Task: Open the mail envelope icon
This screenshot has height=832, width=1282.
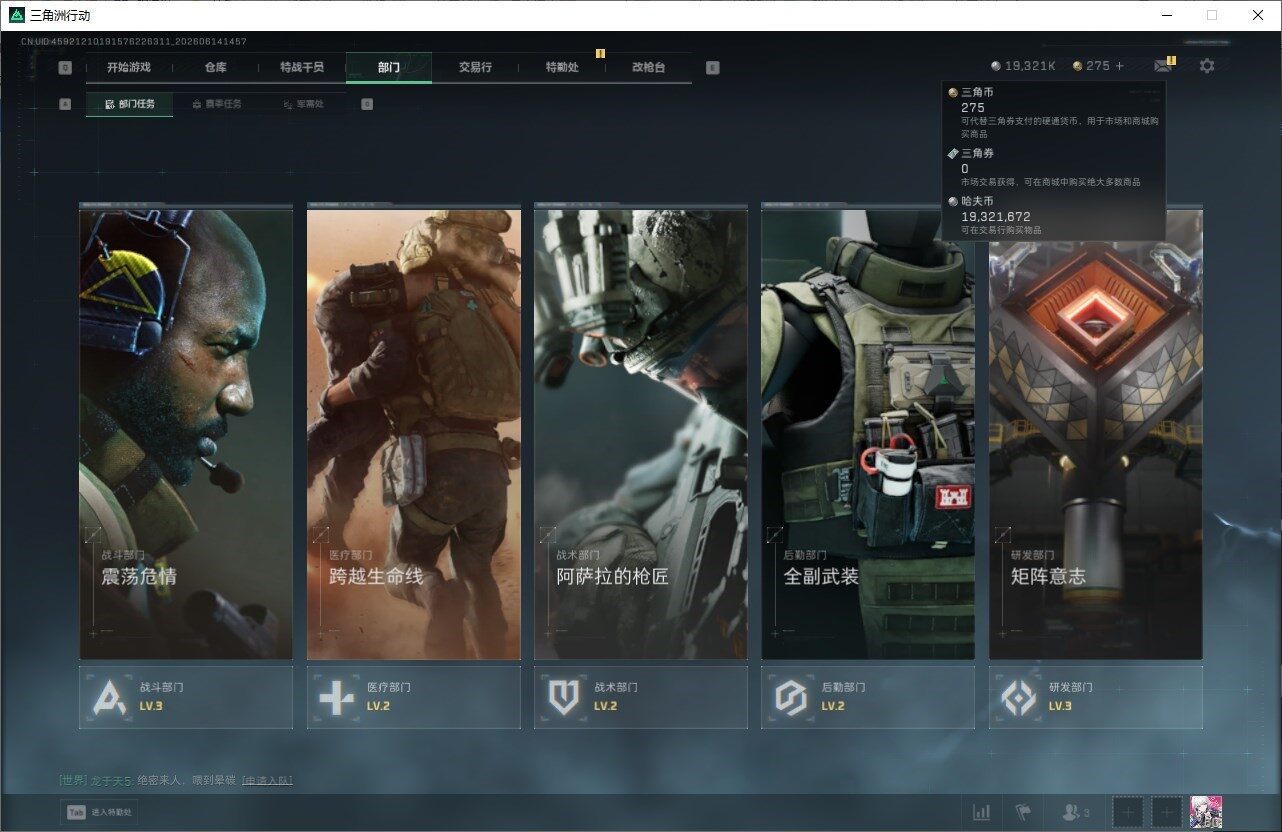Action: coord(1163,66)
